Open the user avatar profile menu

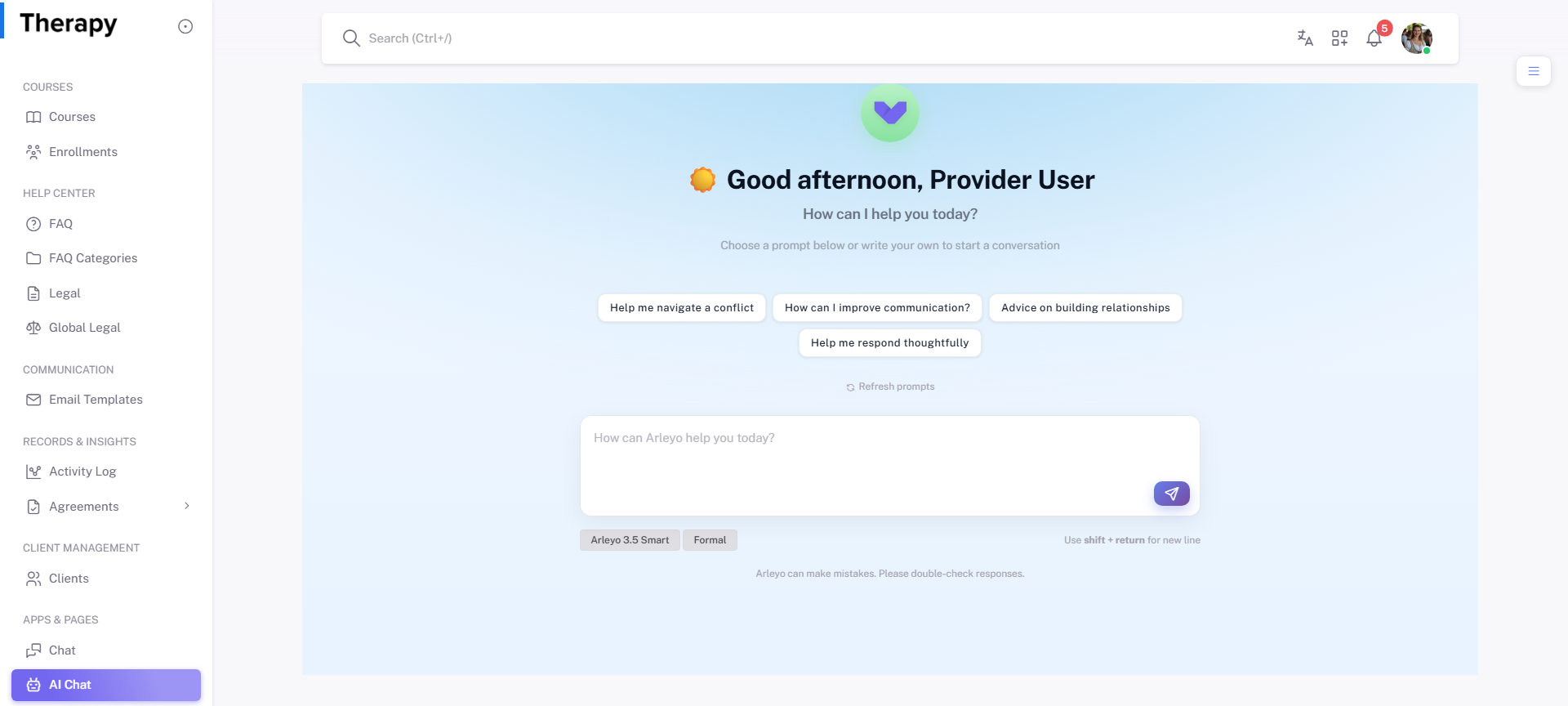click(x=1417, y=38)
